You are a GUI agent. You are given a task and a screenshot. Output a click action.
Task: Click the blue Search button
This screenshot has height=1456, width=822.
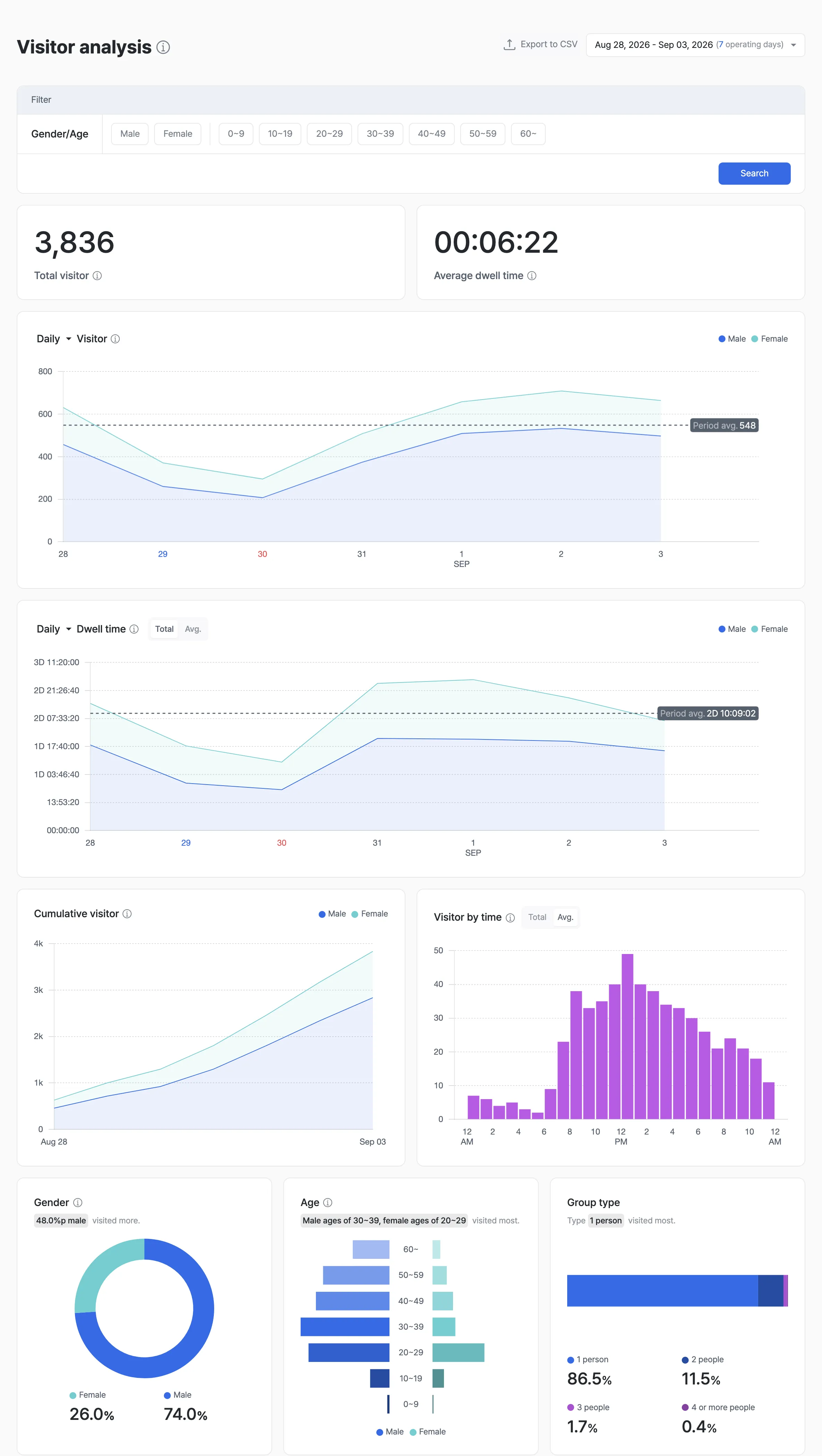tap(754, 174)
